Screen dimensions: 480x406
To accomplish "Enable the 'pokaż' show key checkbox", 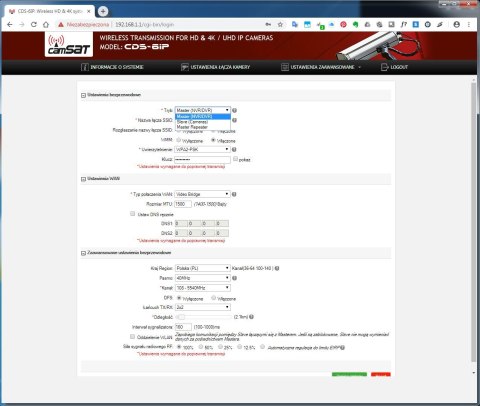I will click(235, 159).
